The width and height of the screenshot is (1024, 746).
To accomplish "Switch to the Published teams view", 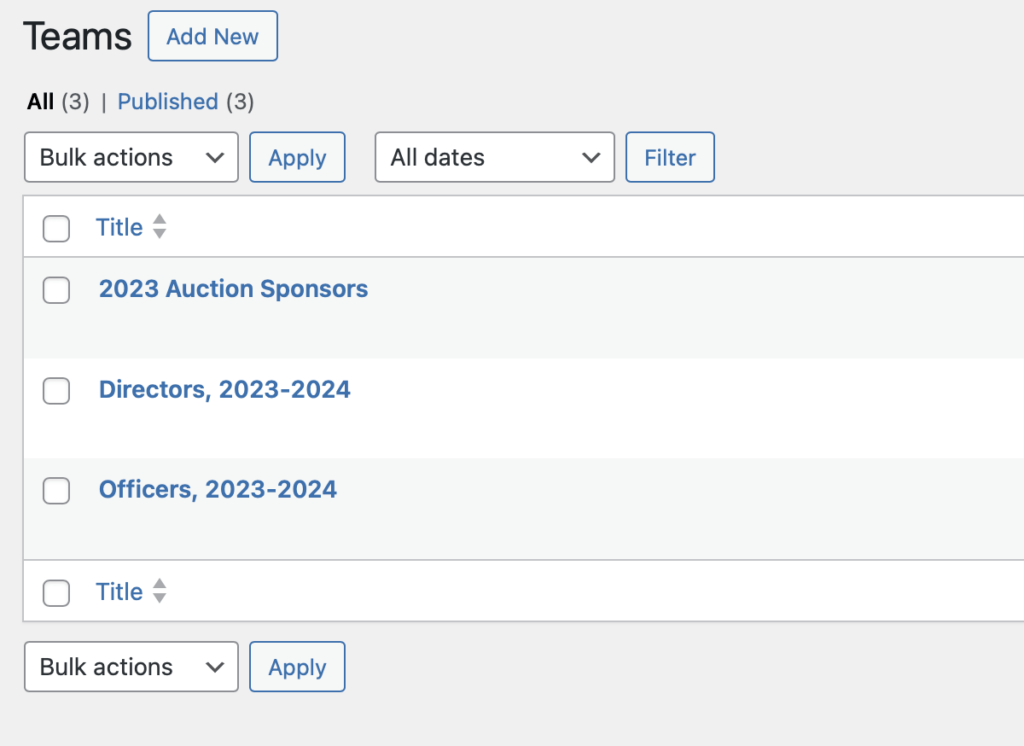I will tap(167, 102).
